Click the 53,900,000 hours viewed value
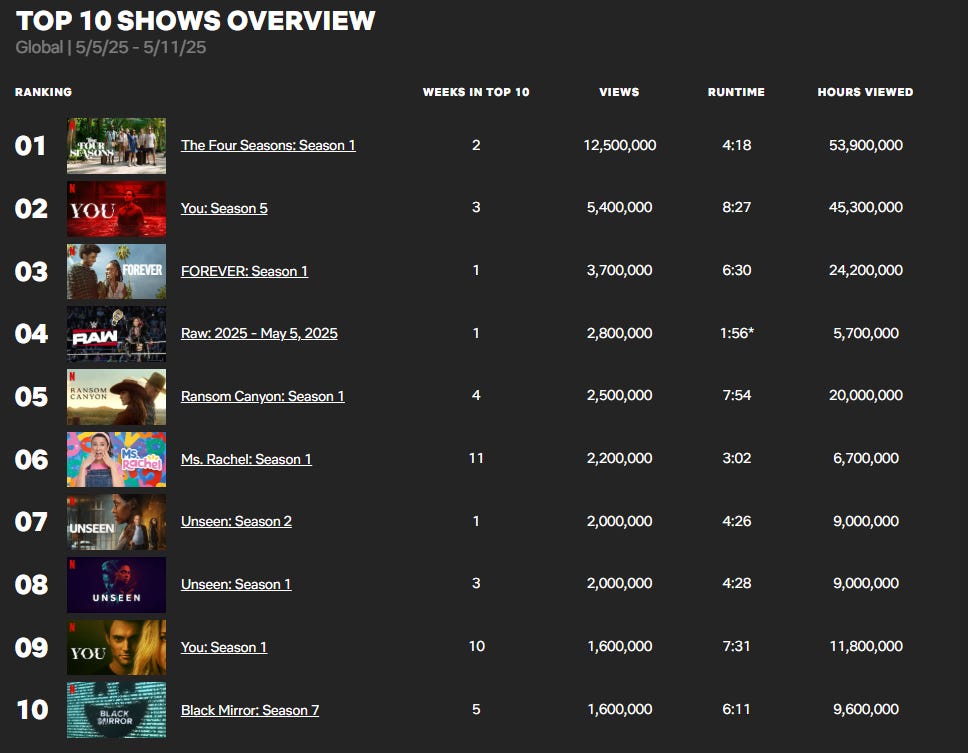968x753 pixels. coord(866,145)
